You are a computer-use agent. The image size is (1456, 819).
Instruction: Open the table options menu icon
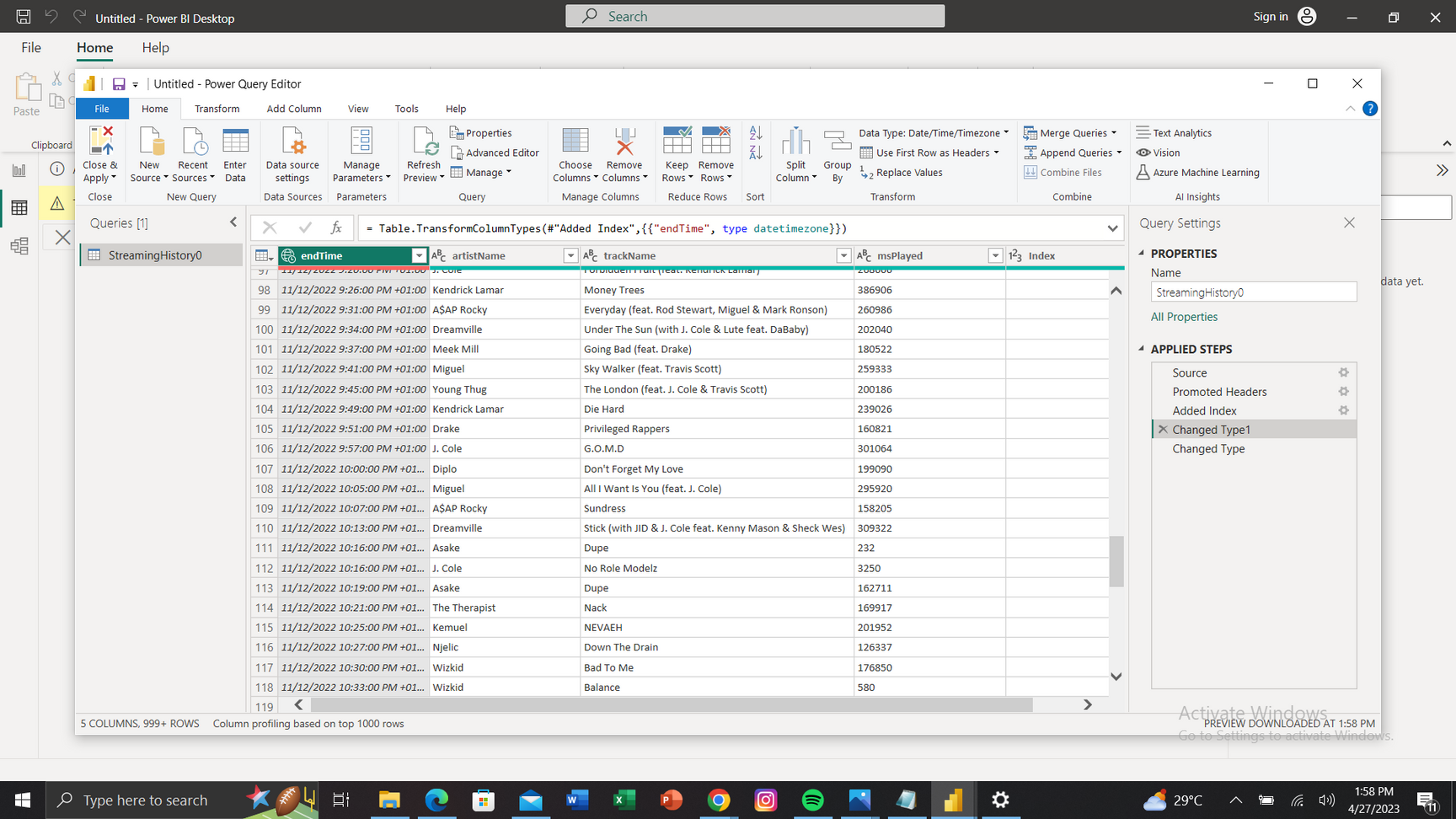pos(264,255)
